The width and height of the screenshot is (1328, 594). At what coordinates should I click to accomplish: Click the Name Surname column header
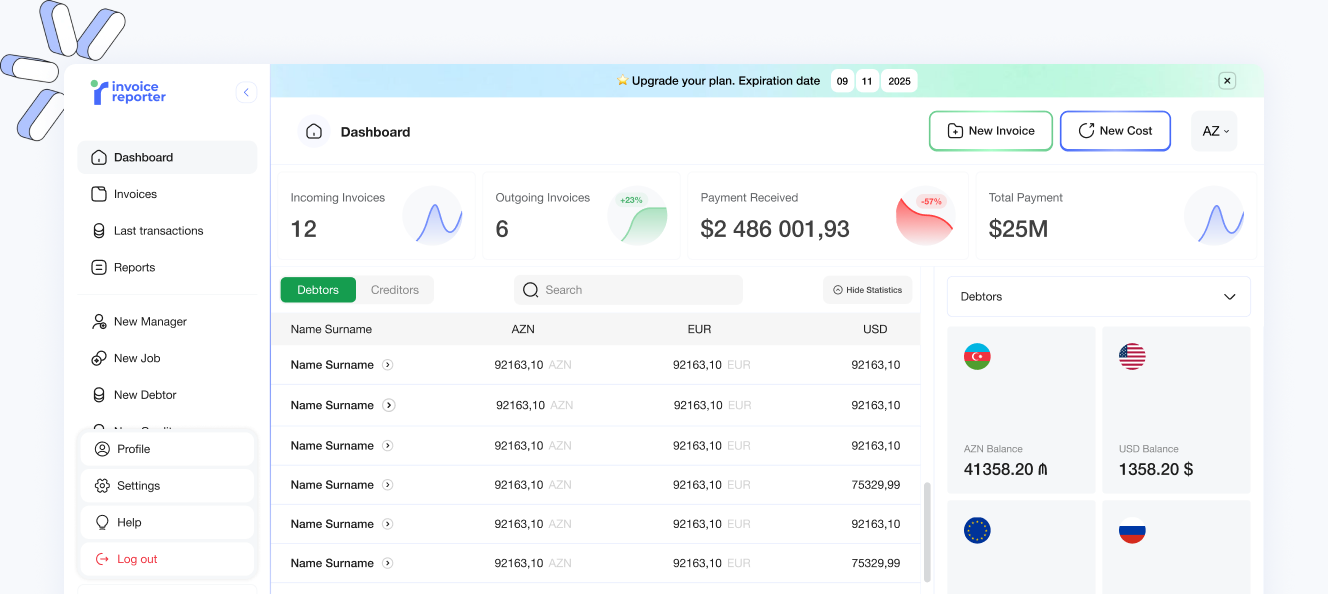pos(331,329)
